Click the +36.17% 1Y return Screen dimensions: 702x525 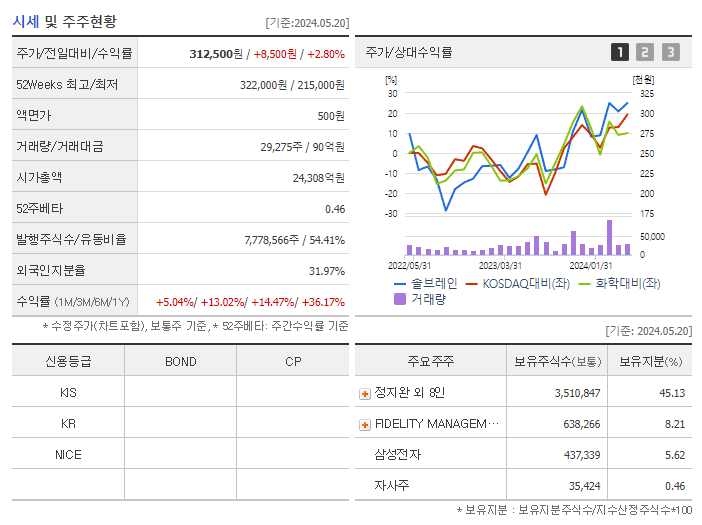pos(323,302)
